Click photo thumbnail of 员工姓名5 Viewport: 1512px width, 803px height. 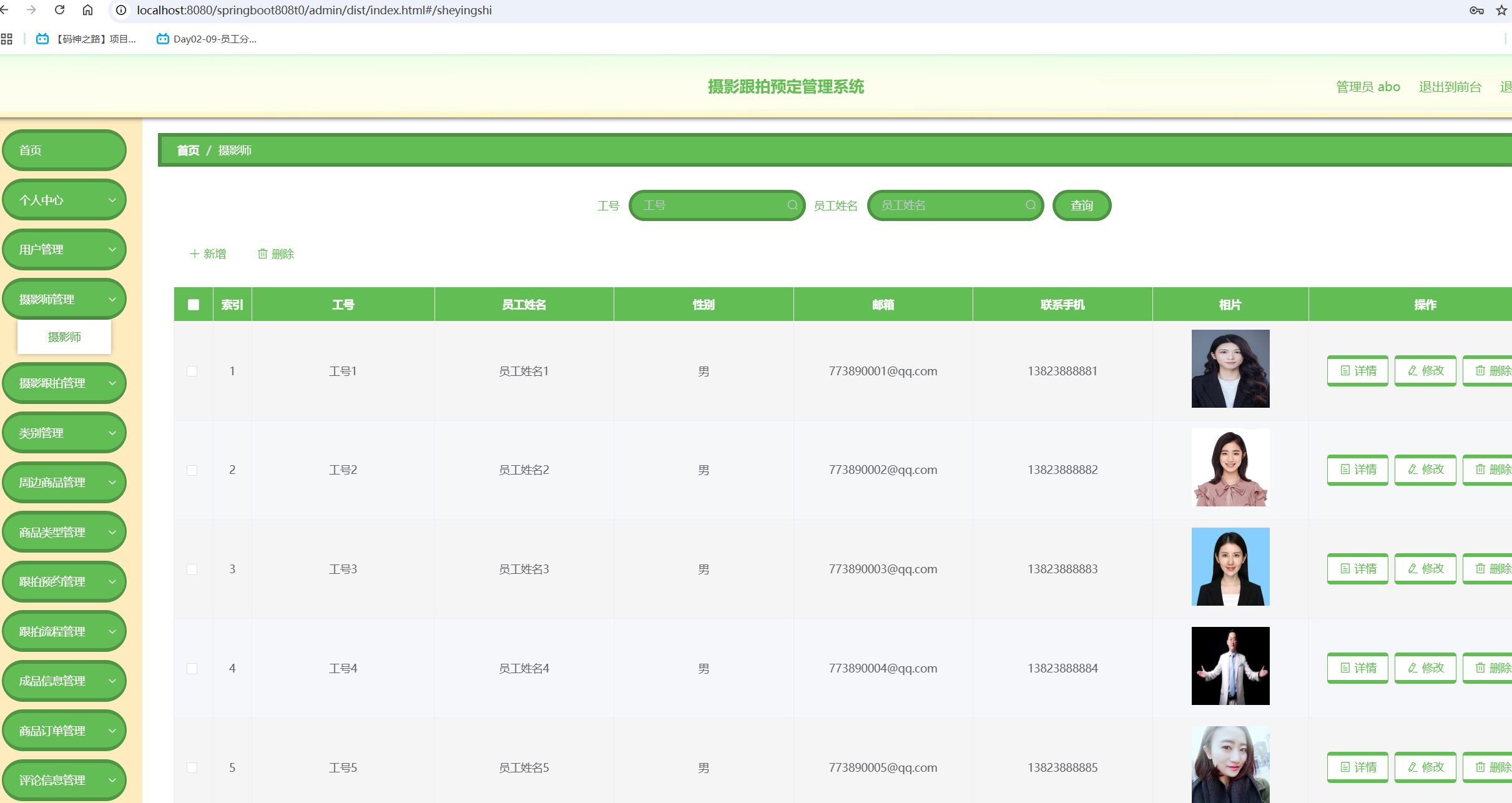point(1230,764)
